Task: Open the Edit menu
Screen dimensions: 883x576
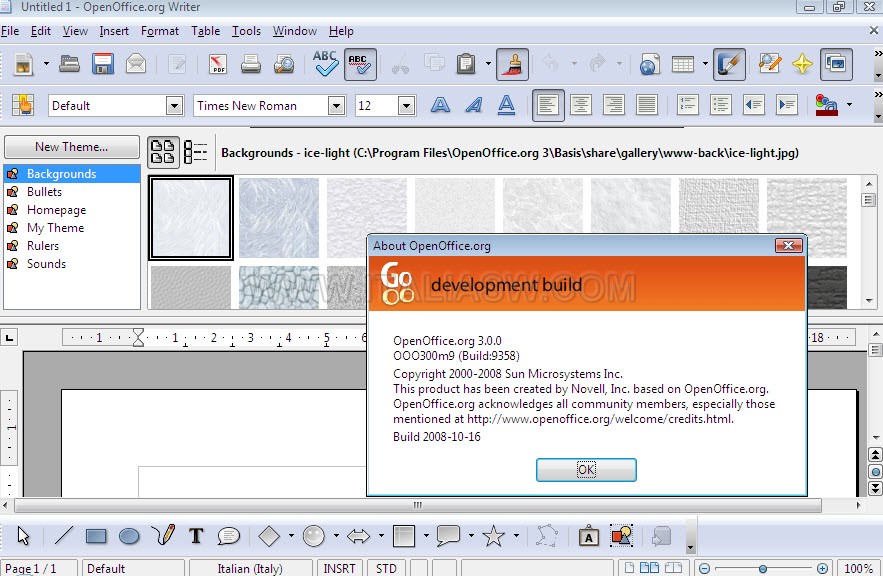Action: [41, 31]
